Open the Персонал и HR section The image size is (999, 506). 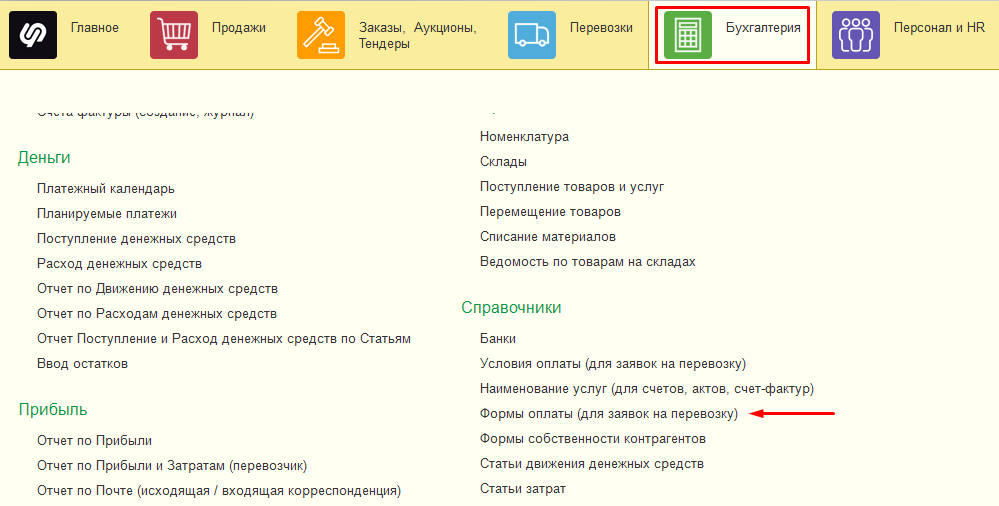click(x=939, y=28)
